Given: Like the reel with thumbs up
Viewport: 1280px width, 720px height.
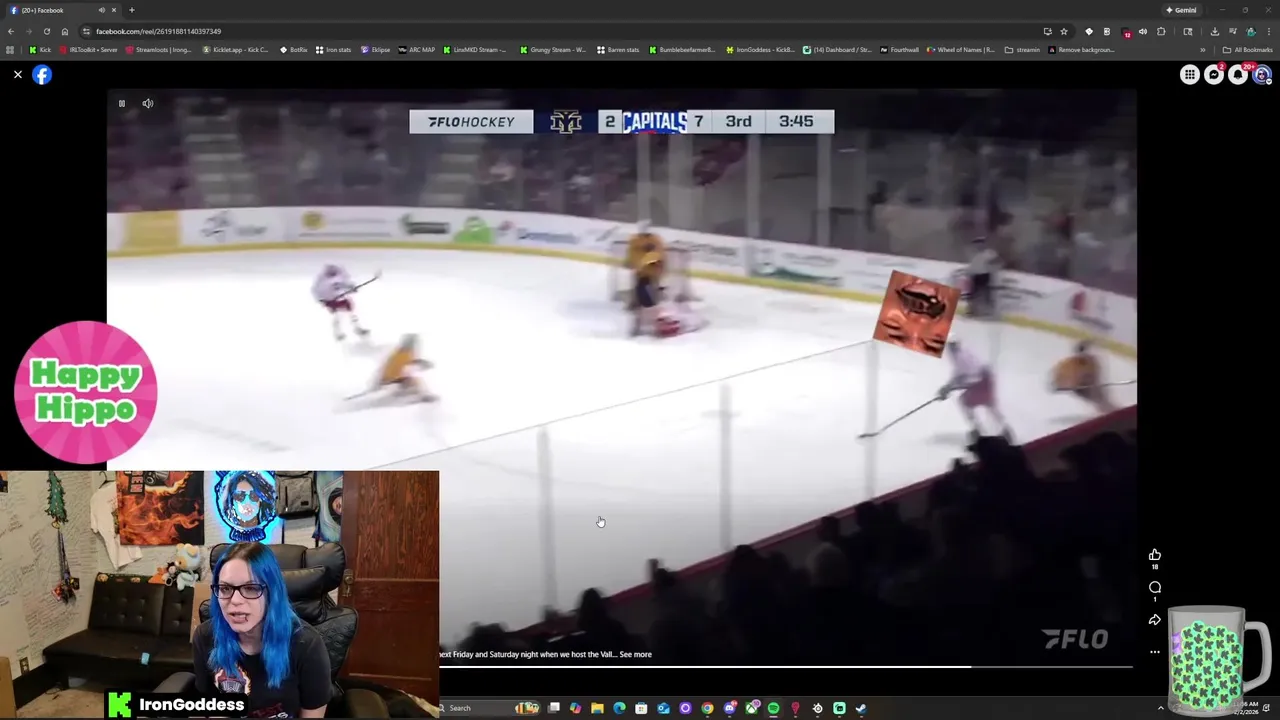Looking at the screenshot, I should tap(1155, 554).
